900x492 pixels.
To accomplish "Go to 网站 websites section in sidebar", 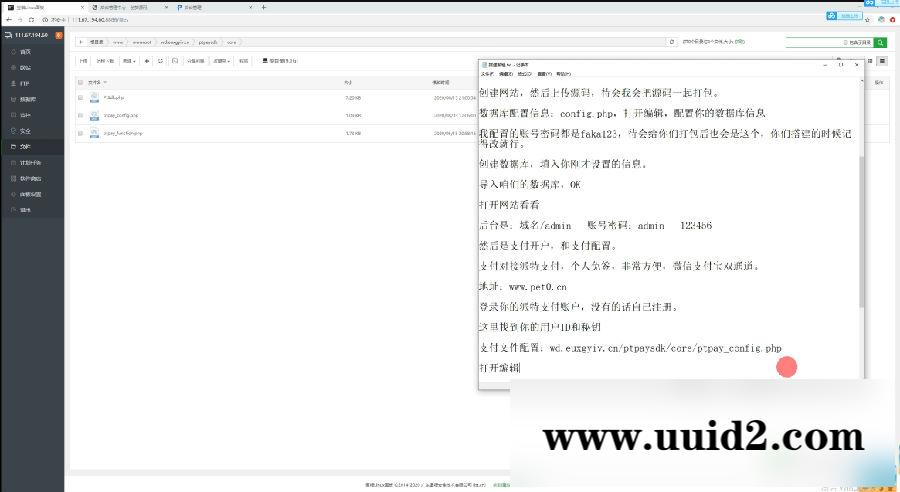I will (26, 67).
